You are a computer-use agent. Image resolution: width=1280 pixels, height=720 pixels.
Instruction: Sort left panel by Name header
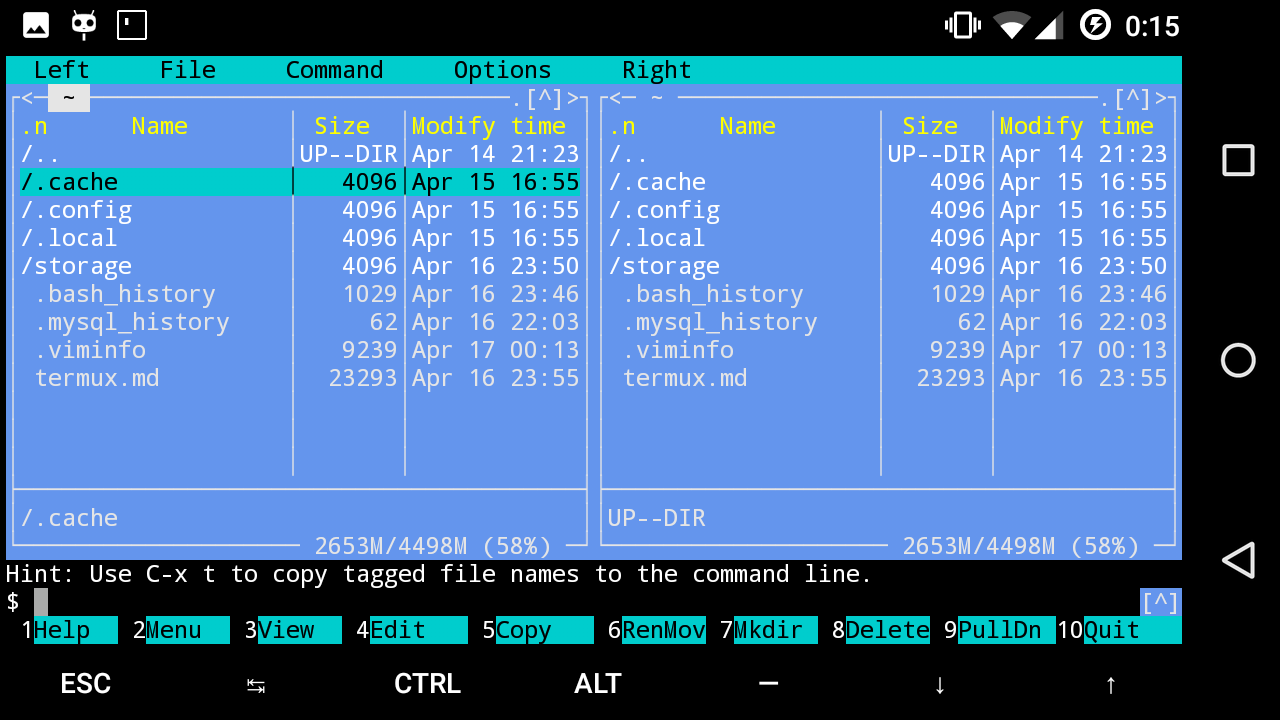[x=159, y=126]
